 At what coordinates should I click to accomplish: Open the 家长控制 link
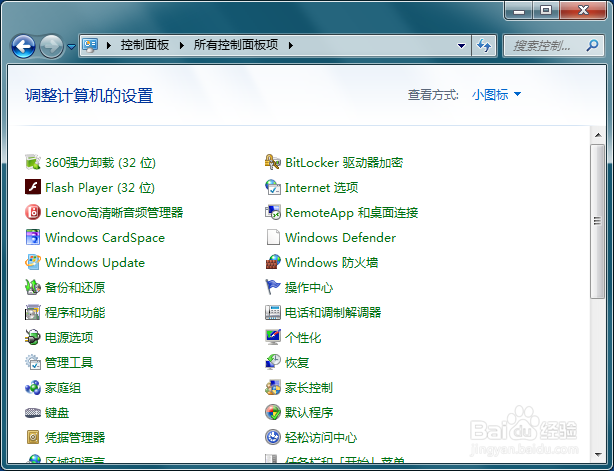tap(309, 388)
